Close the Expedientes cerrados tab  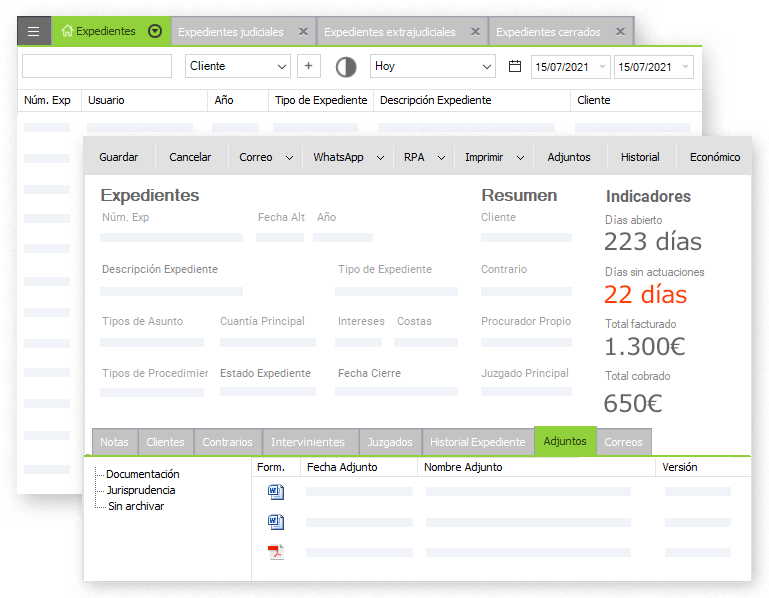tap(620, 32)
